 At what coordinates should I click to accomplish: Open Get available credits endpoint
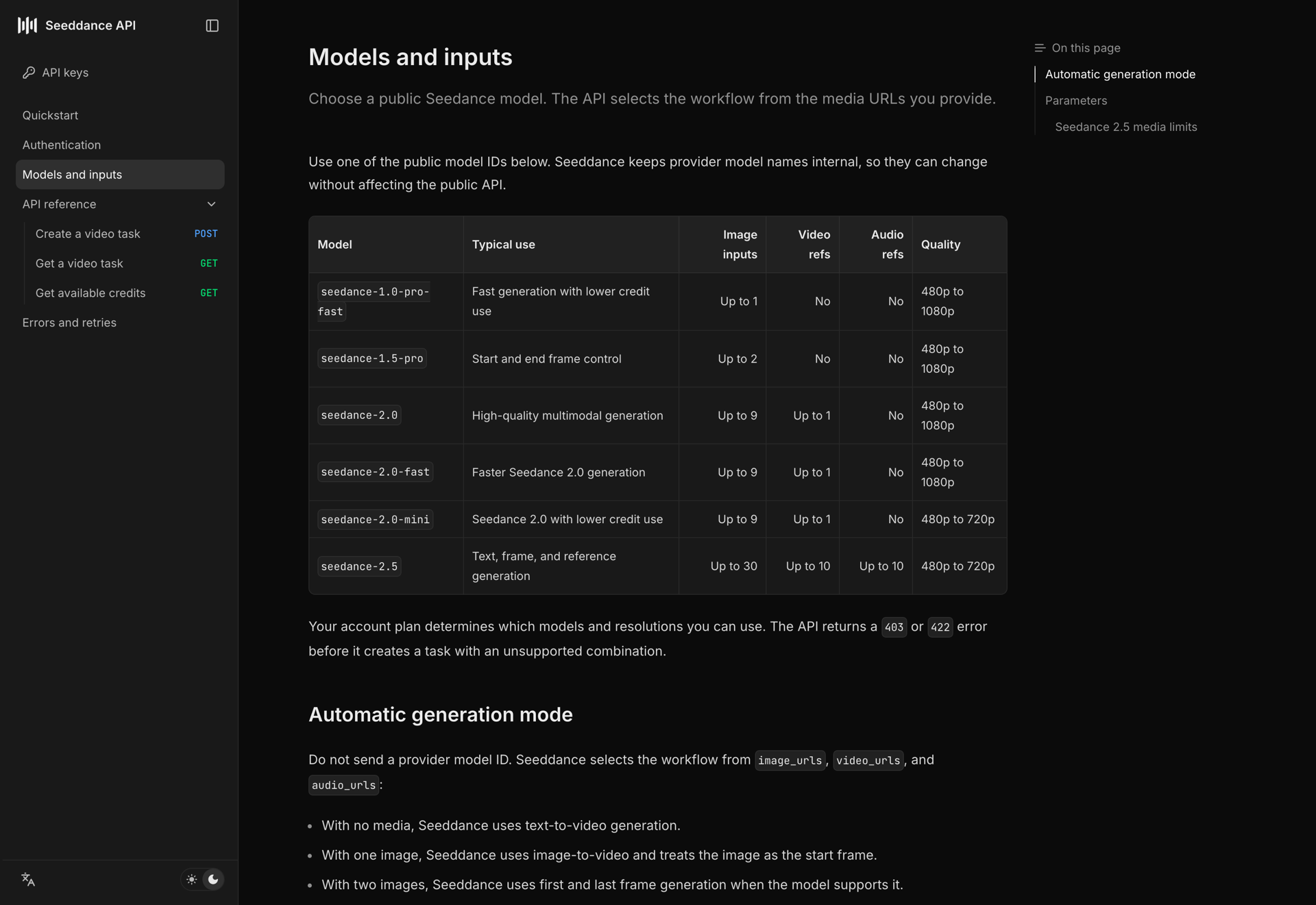point(90,293)
